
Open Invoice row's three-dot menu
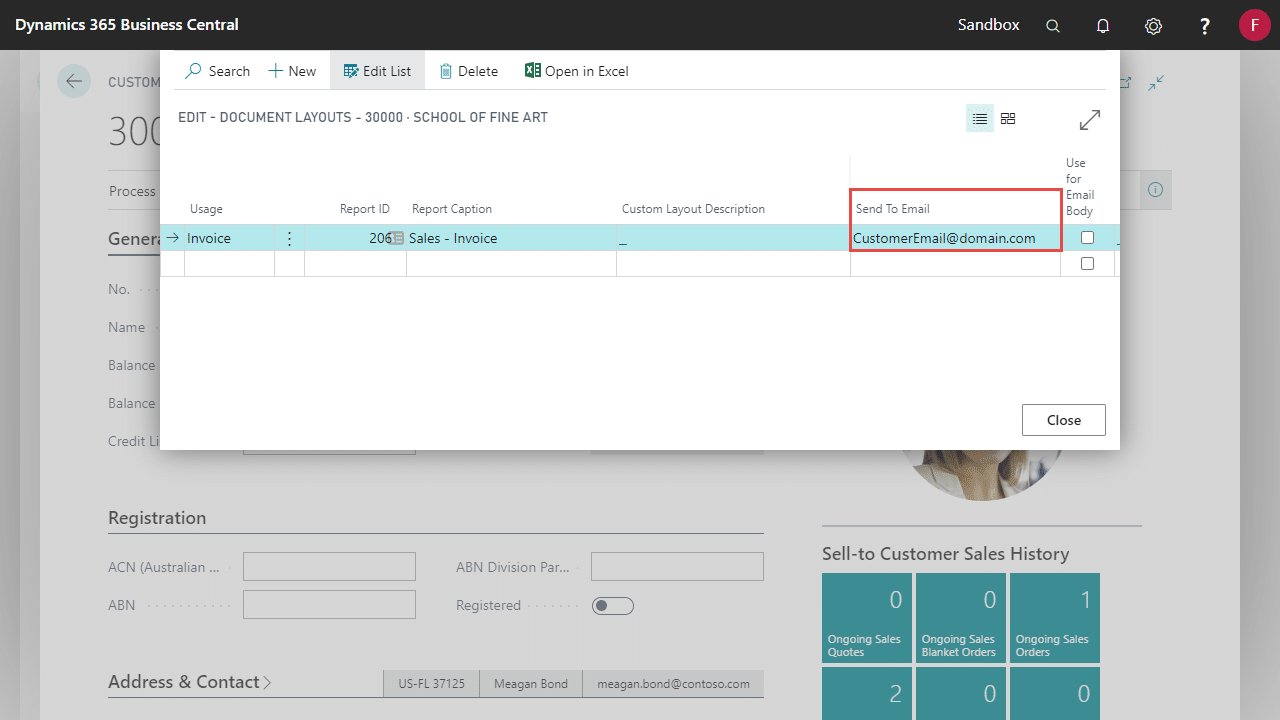tap(289, 238)
